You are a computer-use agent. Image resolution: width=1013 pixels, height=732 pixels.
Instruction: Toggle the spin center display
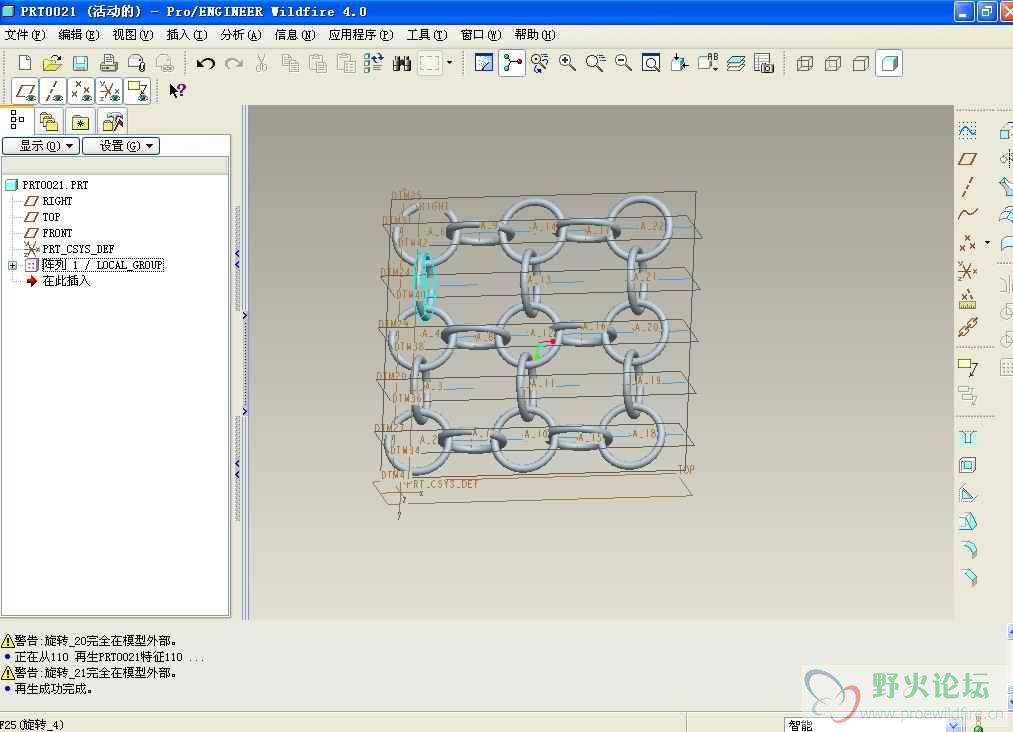[512, 63]
